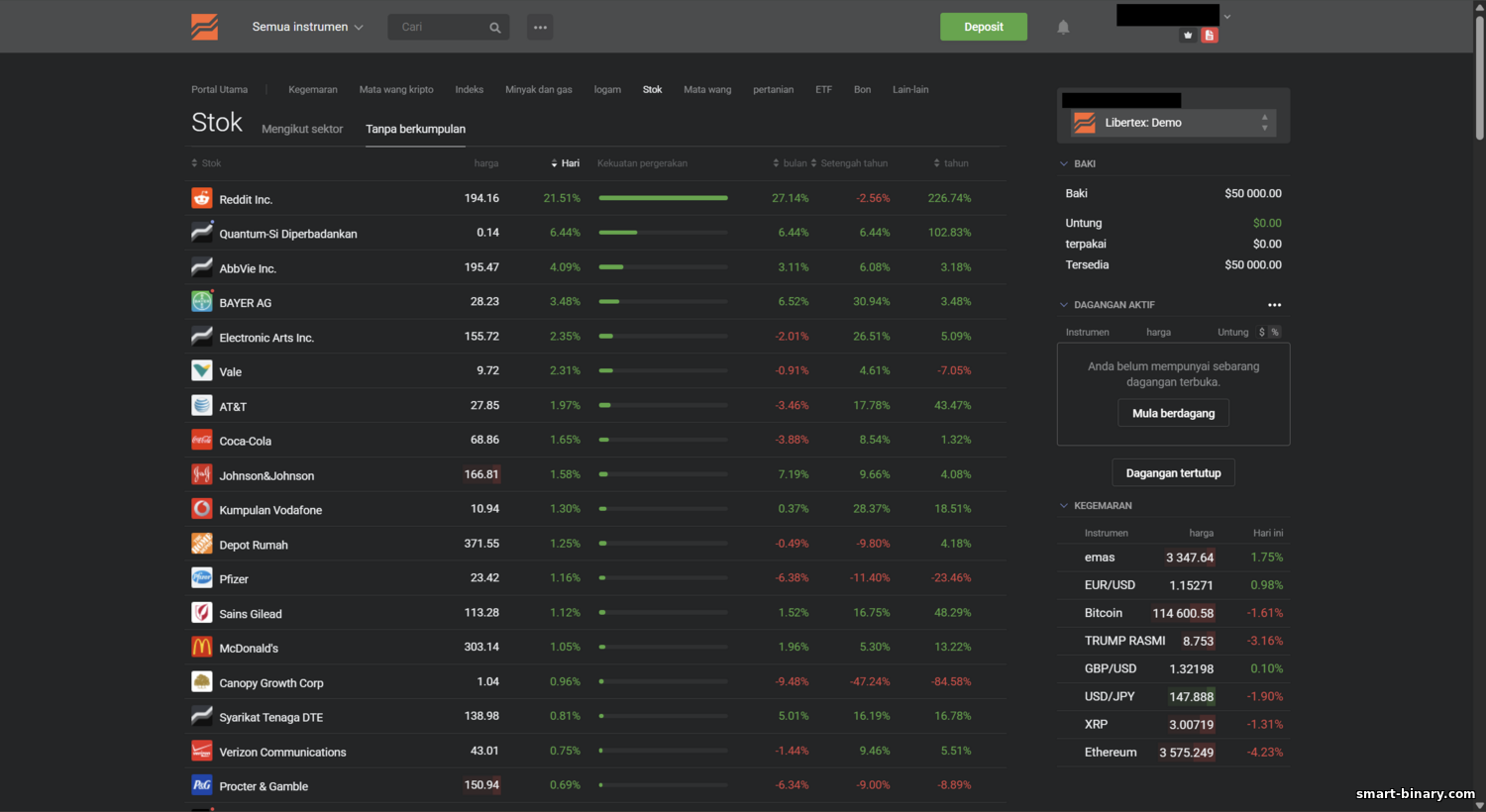Click the Procter & Gamble logo icon
The width and height of the screenshot is (1486, 812).
point(202,784)
